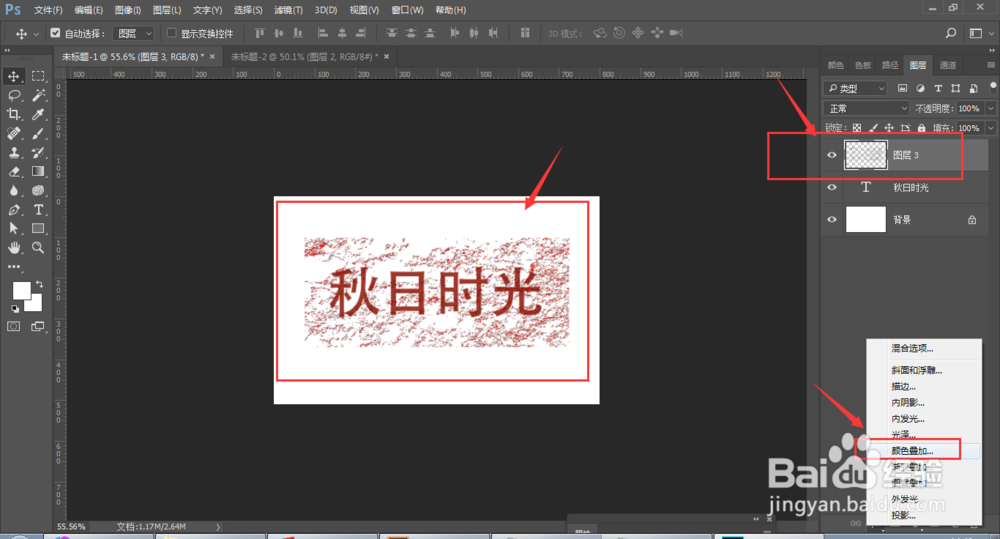Filter layers by shape layers
Screen dimensions: 1000x539
click(955, 89)
